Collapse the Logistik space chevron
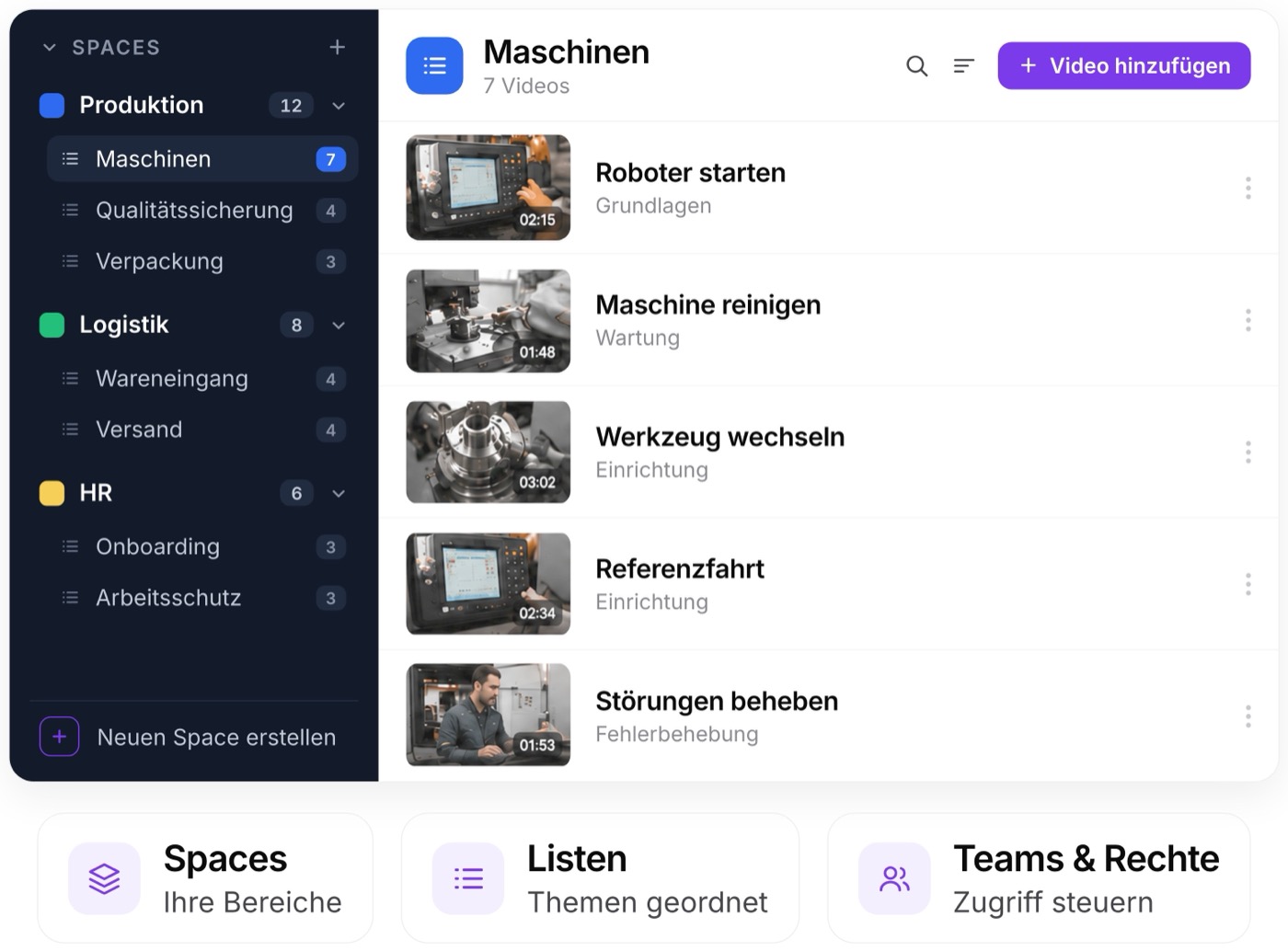Viewport: 1288px width, 951px height. pyautogui.click(x=339, y=325)
